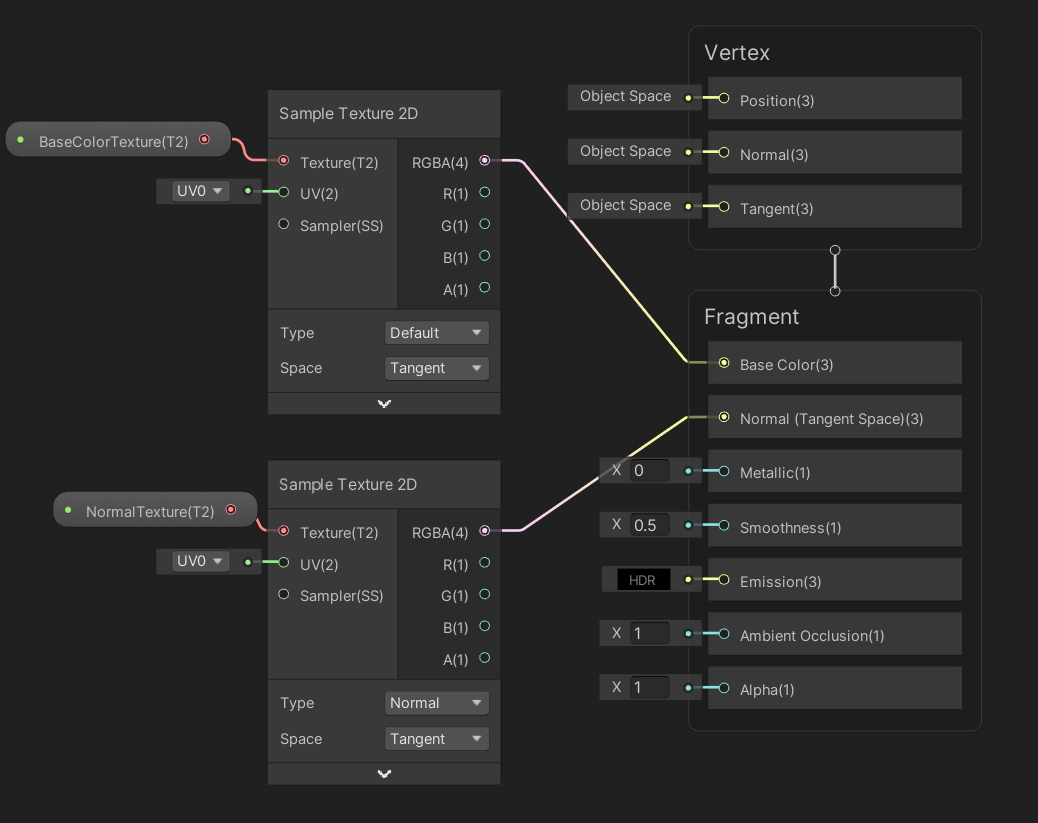Click Sampler(SS) input port of top Sample Texture 2D

coord(284,224)
